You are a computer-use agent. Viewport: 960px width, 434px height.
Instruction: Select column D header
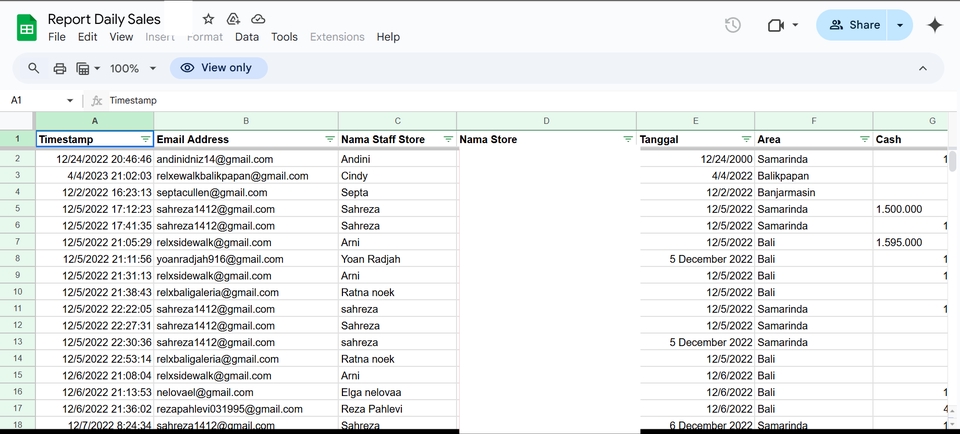pos(546,121)
